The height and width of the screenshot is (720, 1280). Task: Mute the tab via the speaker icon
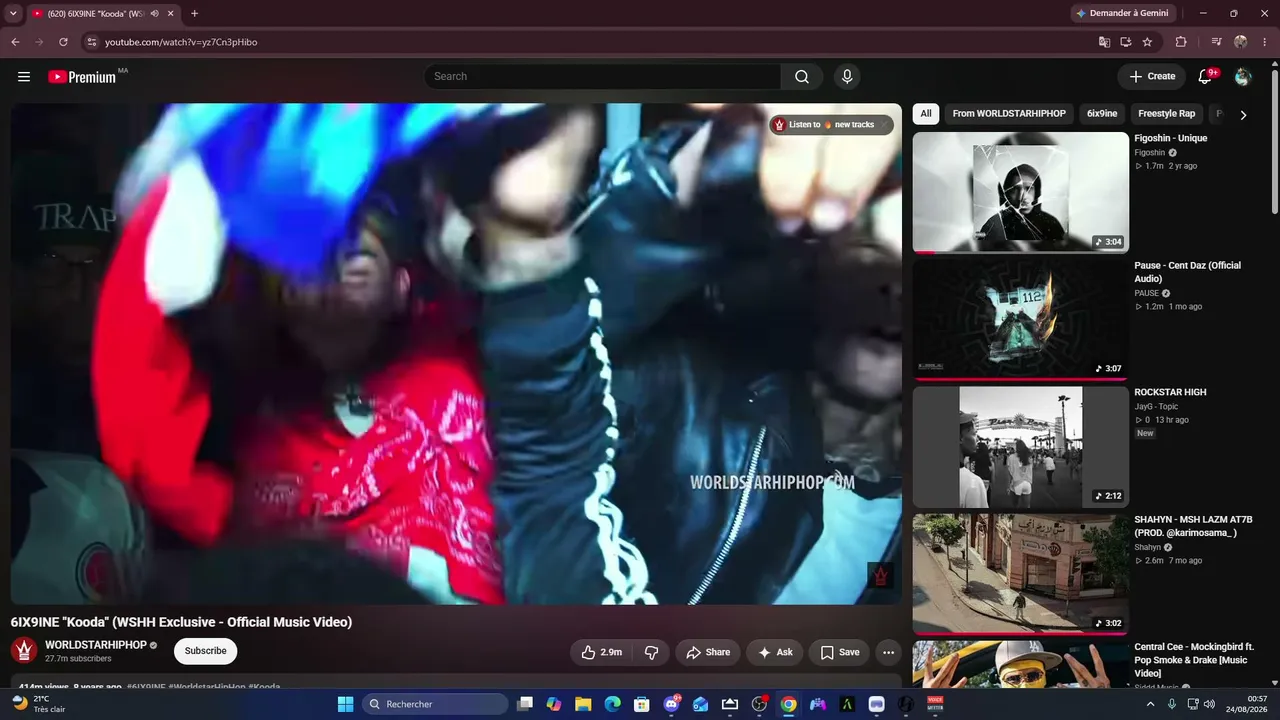pyautogui.click(x=154, y=14)
